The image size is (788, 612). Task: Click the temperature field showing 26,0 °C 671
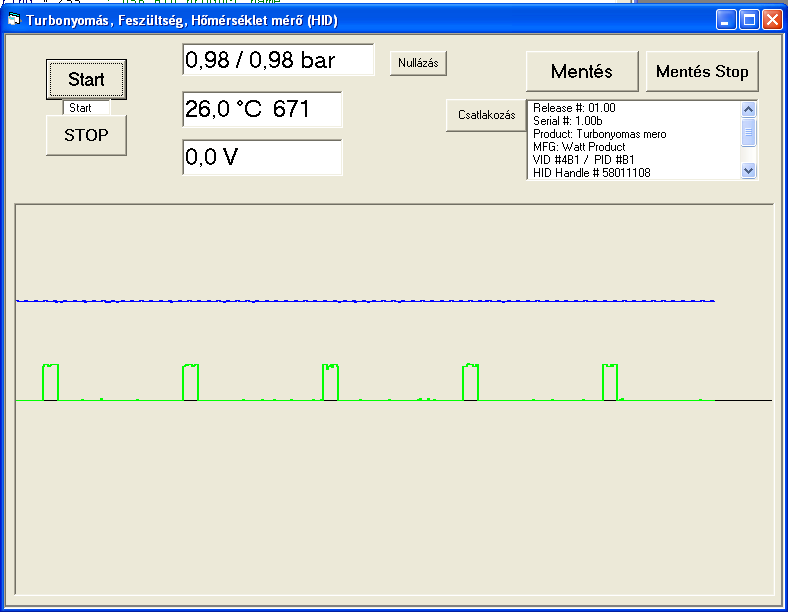262,109
